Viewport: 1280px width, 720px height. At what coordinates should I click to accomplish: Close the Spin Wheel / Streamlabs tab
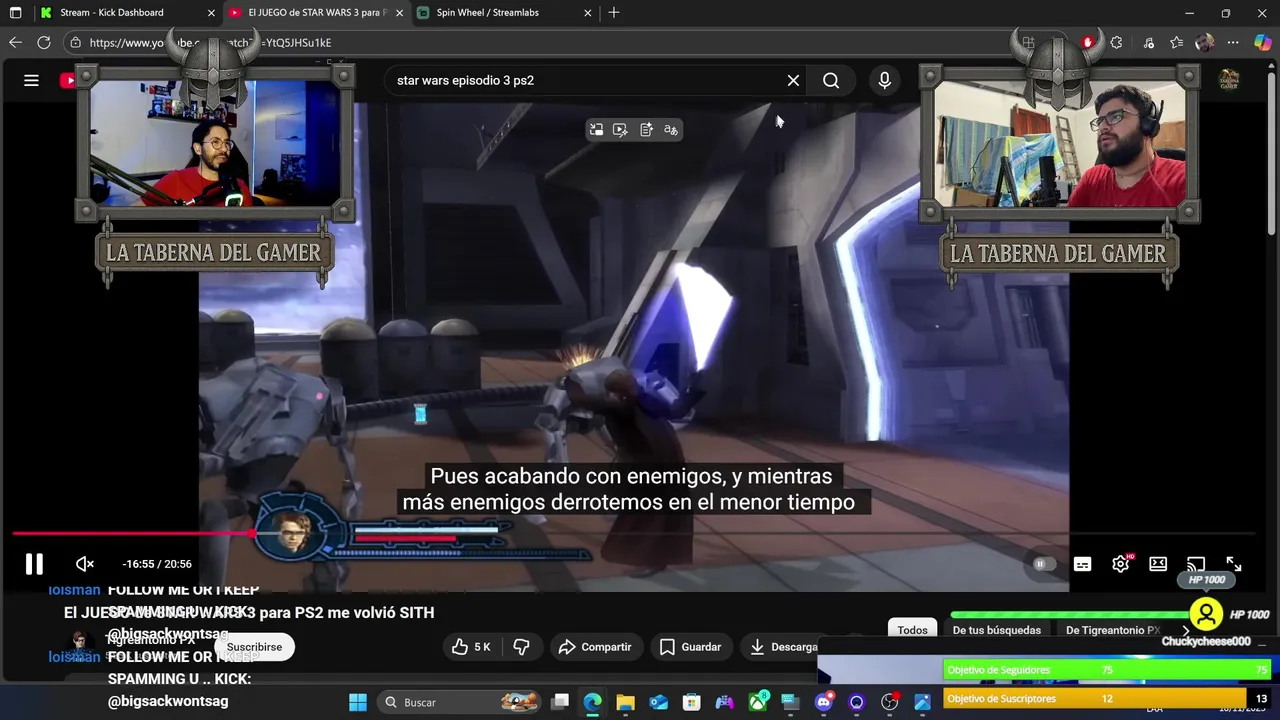(x=587, y=13)
